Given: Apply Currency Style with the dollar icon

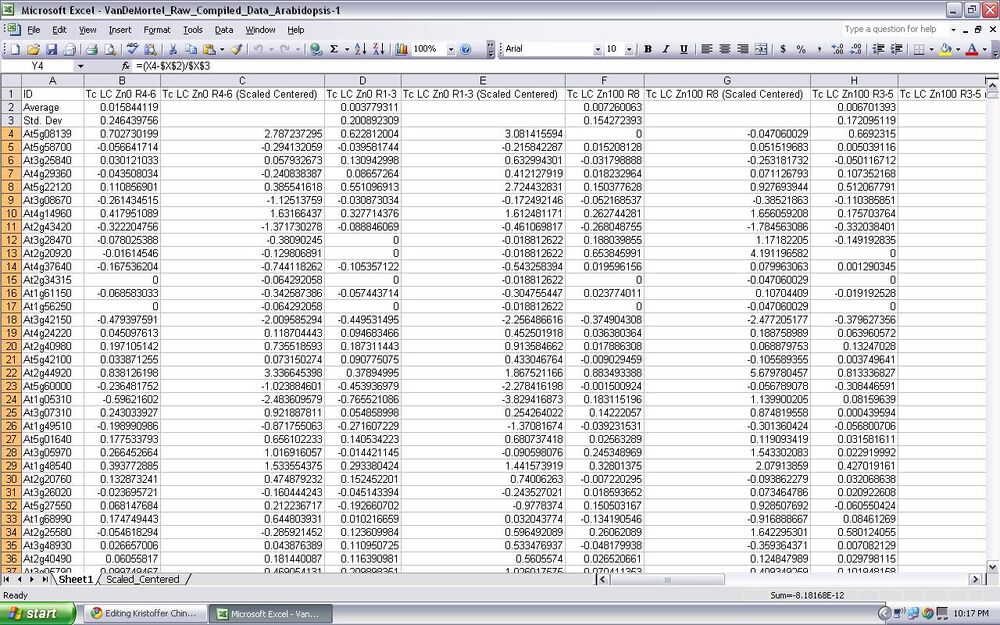Looking at the screenshot, I should tap(783, 49).
